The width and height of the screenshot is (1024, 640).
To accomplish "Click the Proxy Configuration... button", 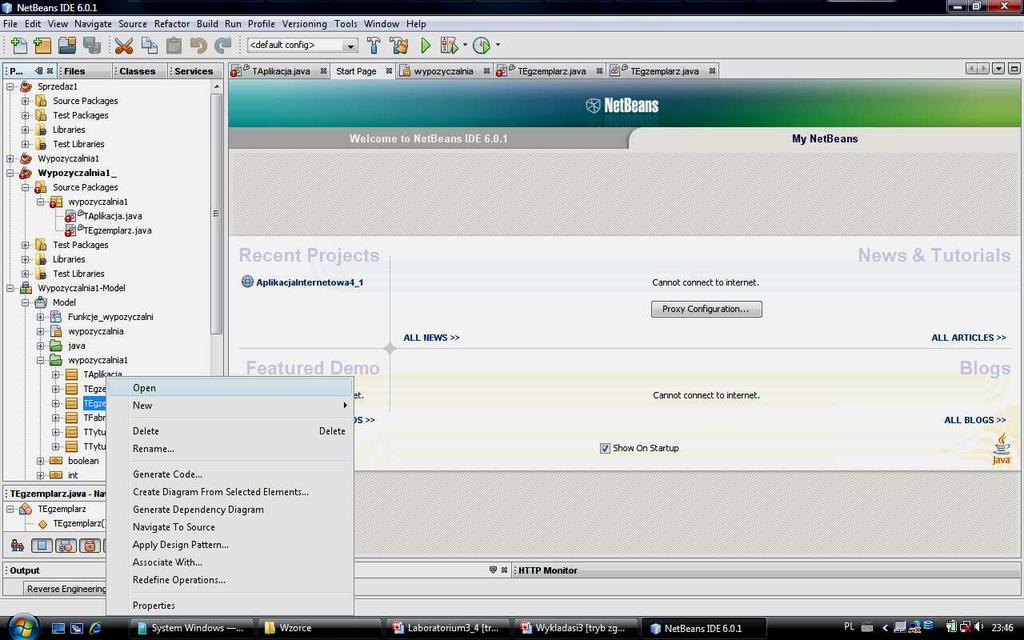I will coord(706,309).
